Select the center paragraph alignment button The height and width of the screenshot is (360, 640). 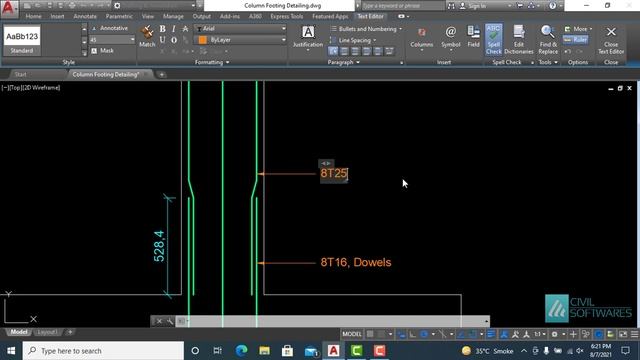(x=355, y=51)
